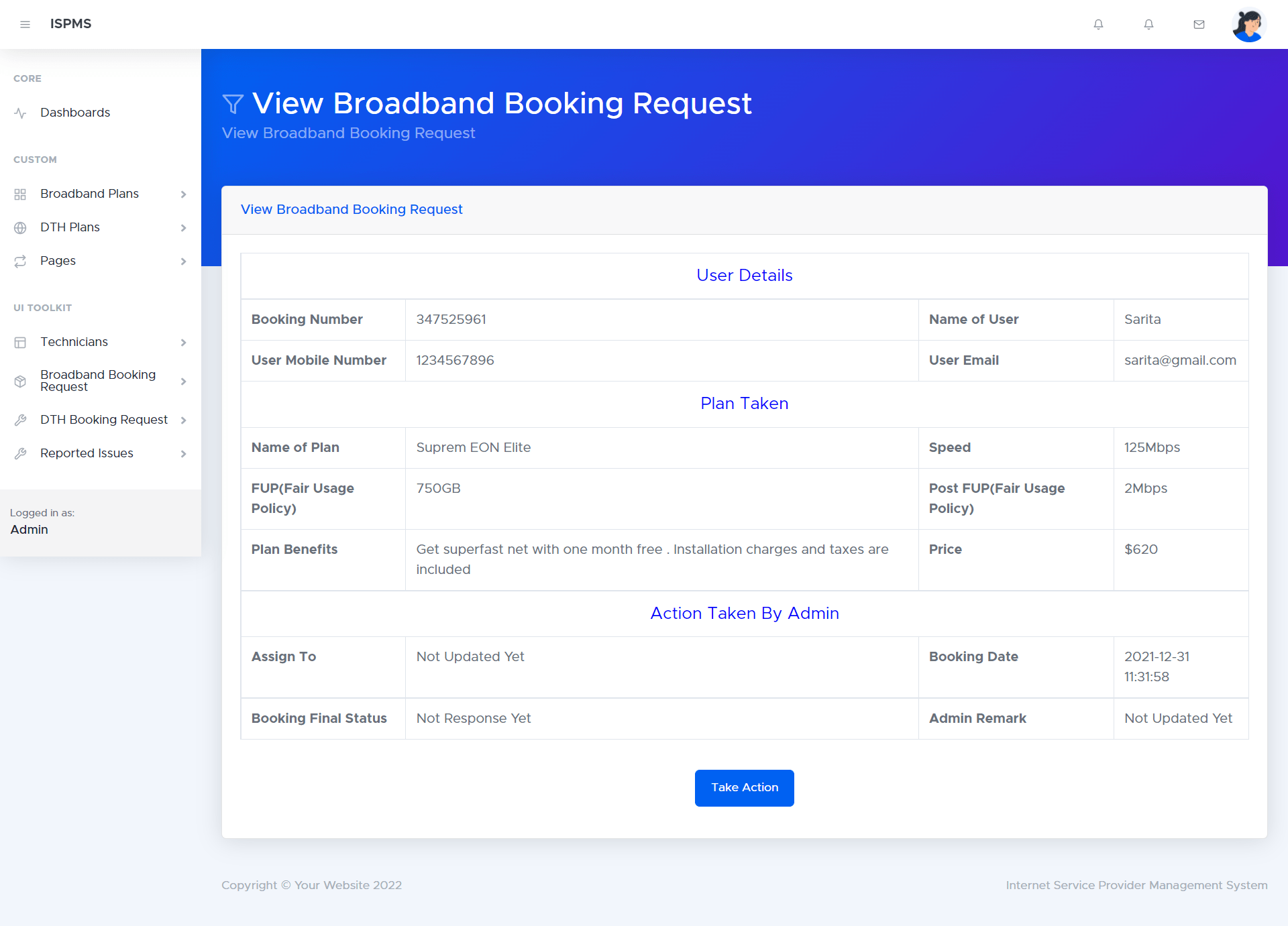Open the mail envelope icon
Screen dimensions: 1288x926
pyautogui.click(x=1199, y=25)
